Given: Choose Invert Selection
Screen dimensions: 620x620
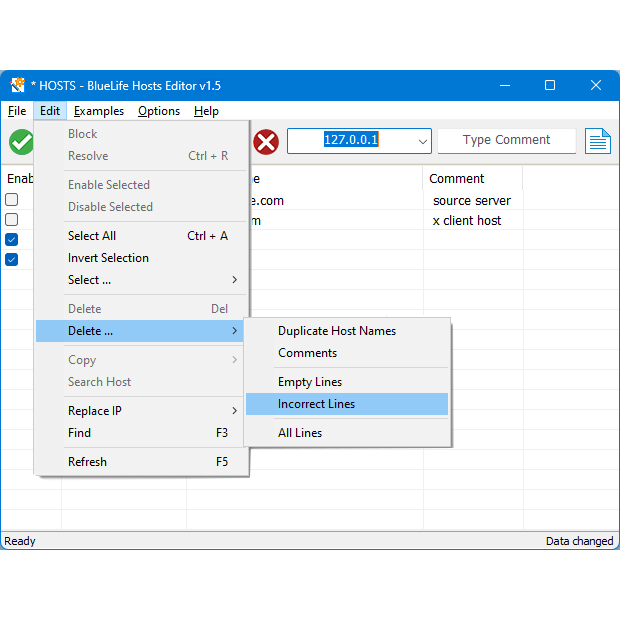Looking at the screenshot, I should (141, 258).
